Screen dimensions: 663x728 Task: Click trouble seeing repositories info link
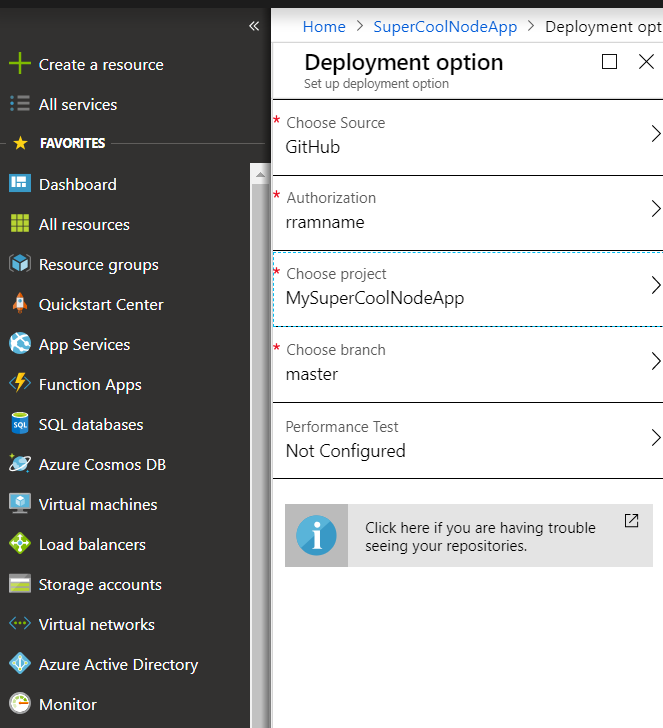click(480, 536)
